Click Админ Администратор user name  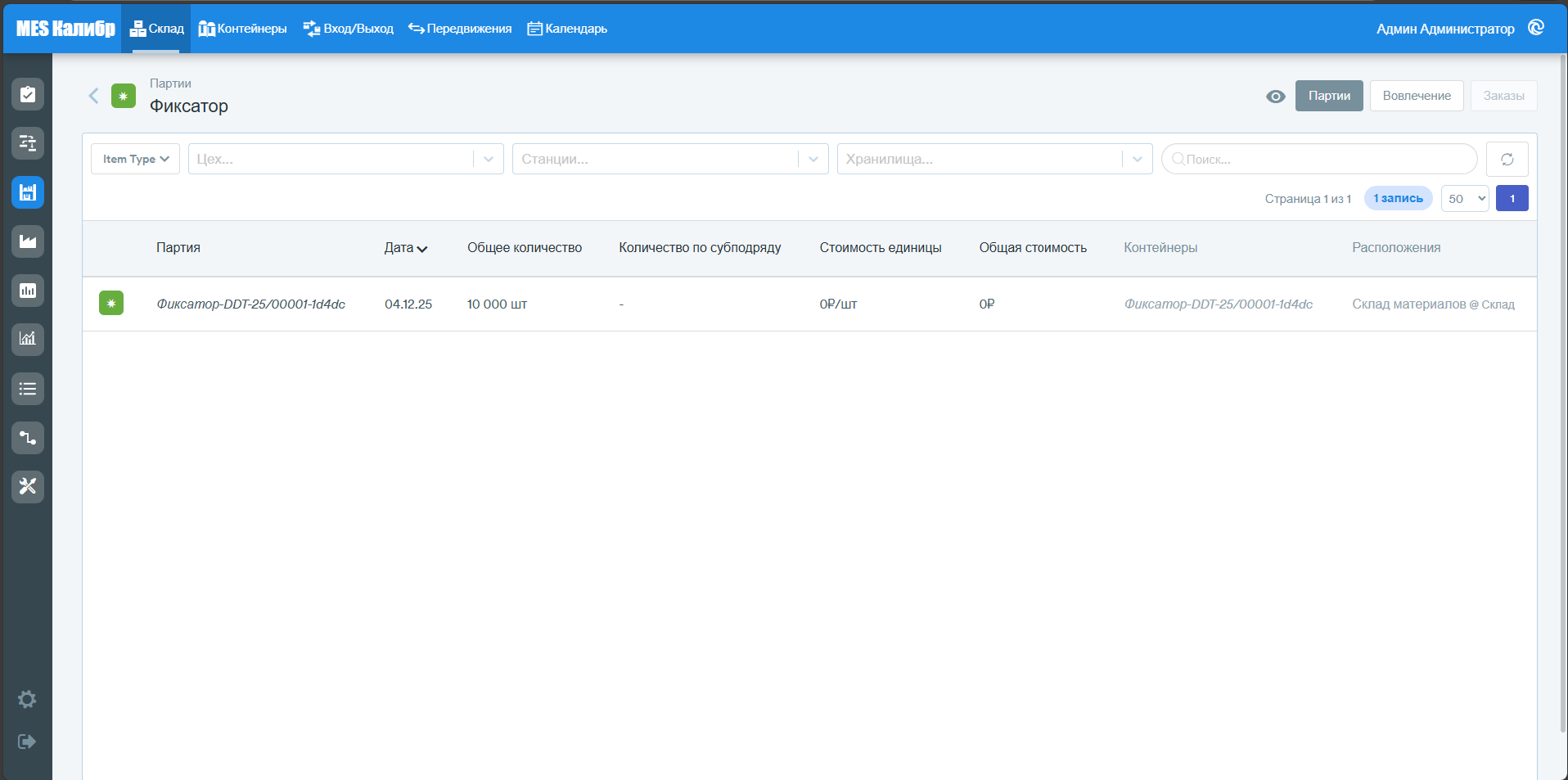(1445, 29)
